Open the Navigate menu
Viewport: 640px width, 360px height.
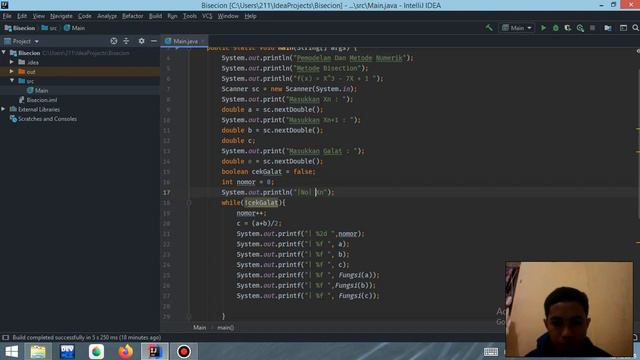point(61,16)
